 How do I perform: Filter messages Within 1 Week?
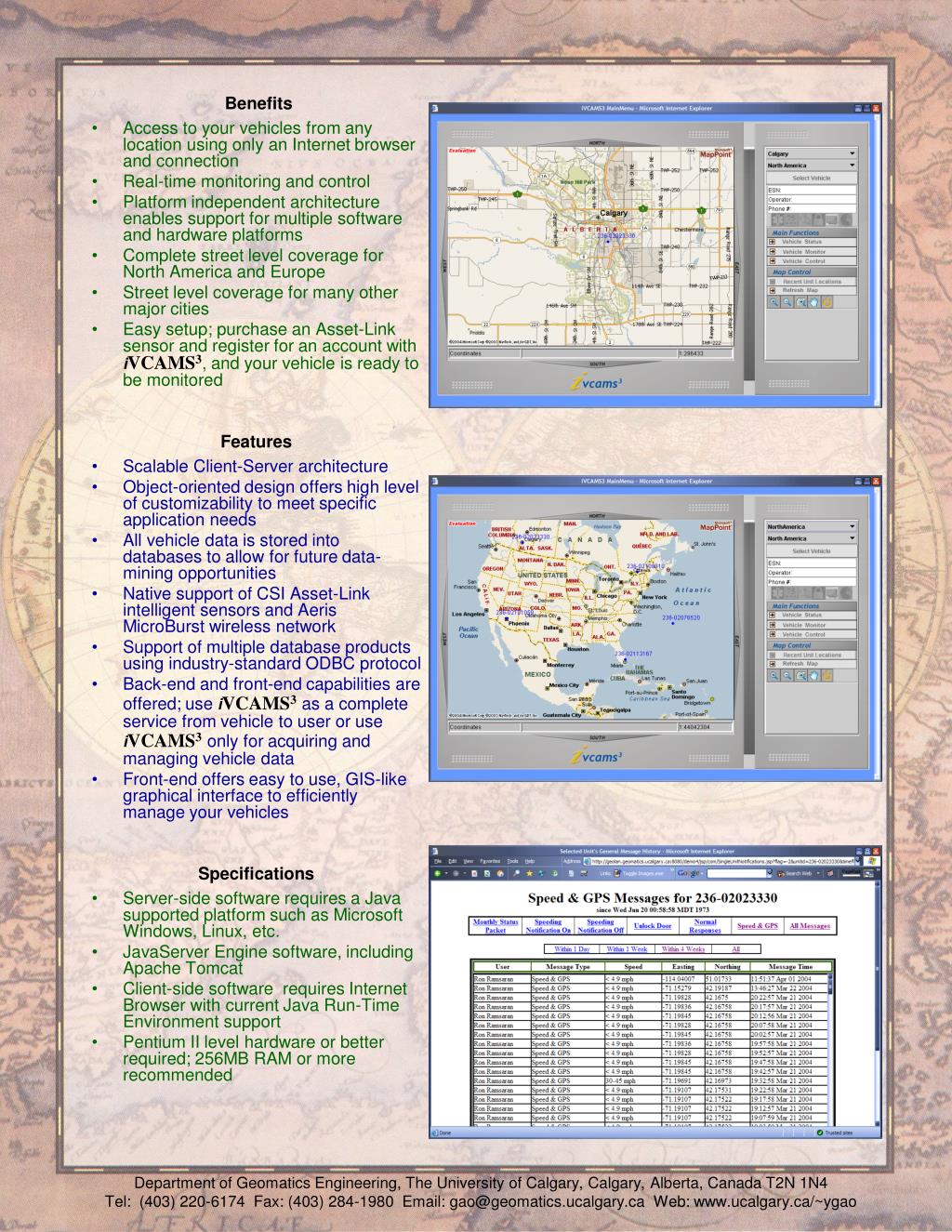pos(627,949)
